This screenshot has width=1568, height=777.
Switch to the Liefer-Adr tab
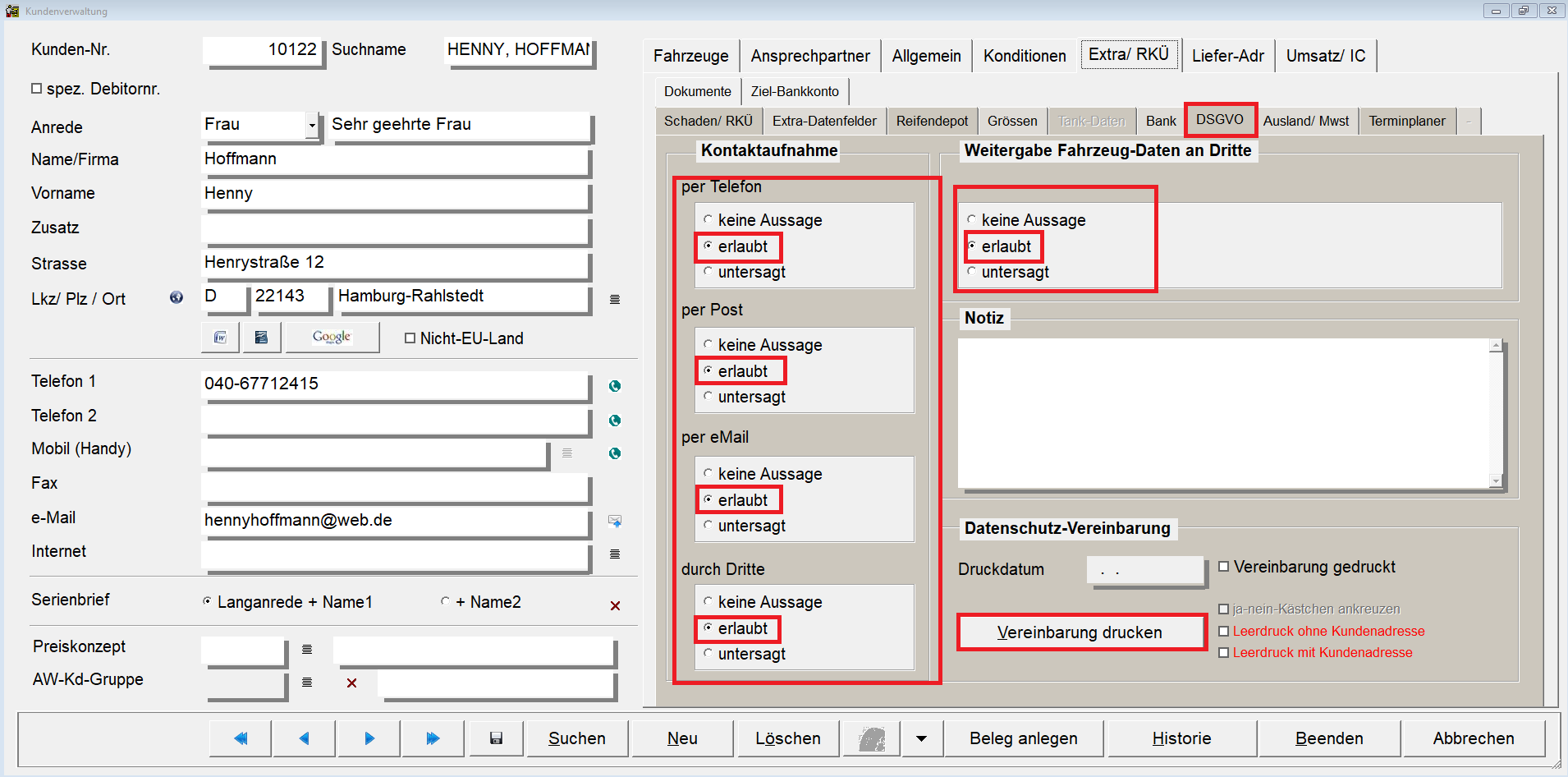click(1227, 56)
